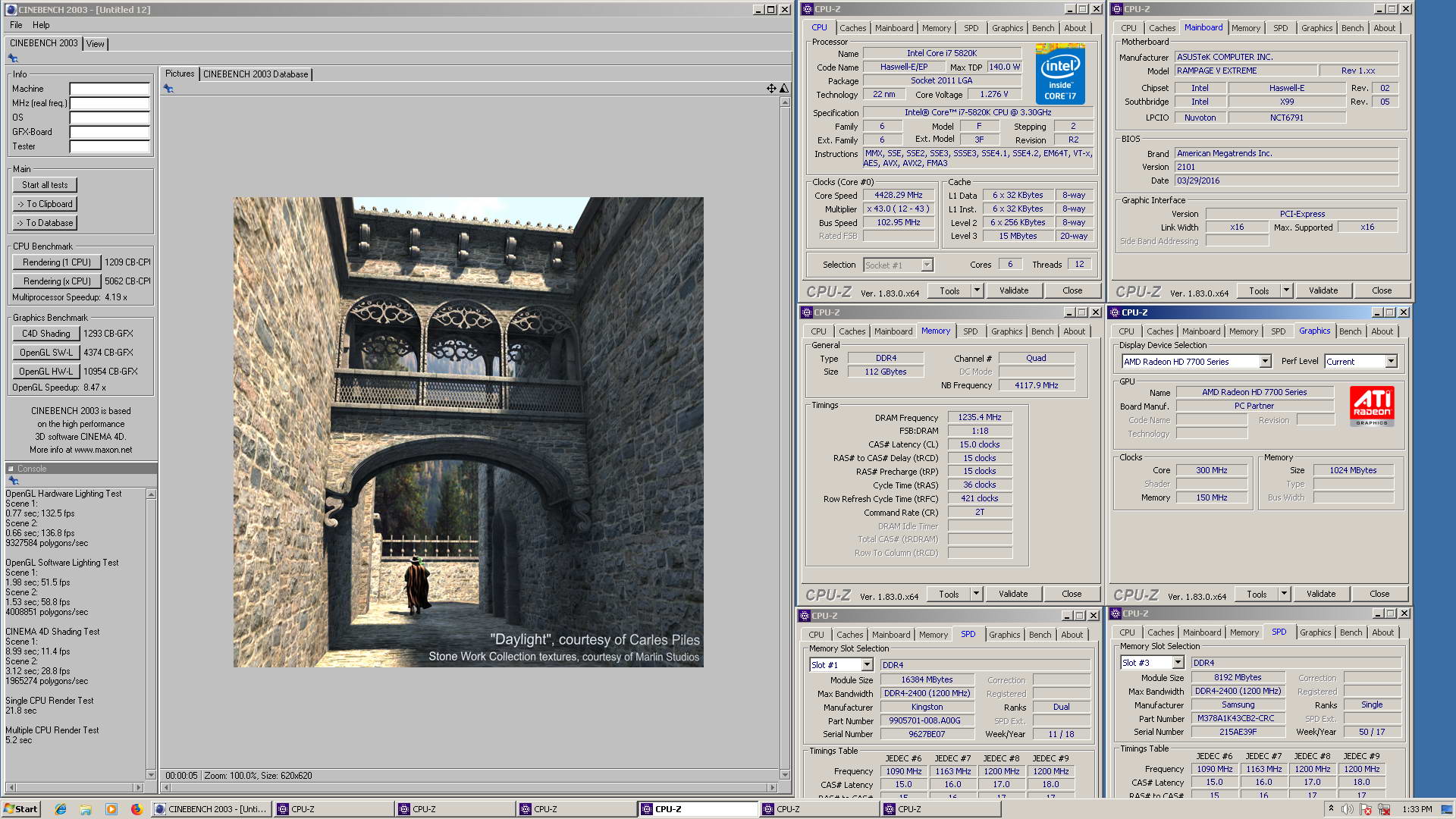The image size is (1456, 819).
Task: Select the four-arrow move tool in picture viewer
Action: point(771,89)
